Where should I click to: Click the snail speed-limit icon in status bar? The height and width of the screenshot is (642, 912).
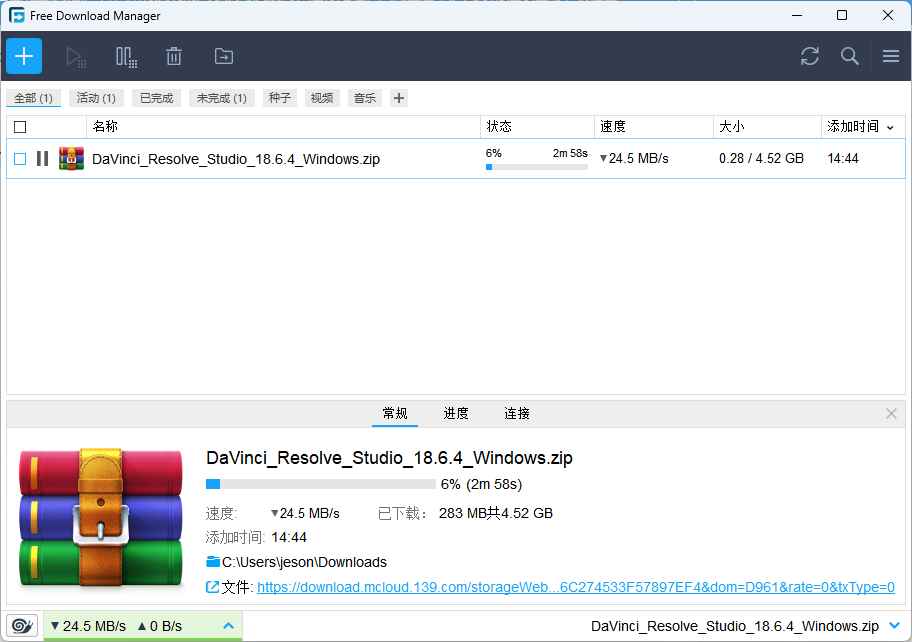point(20,626)
